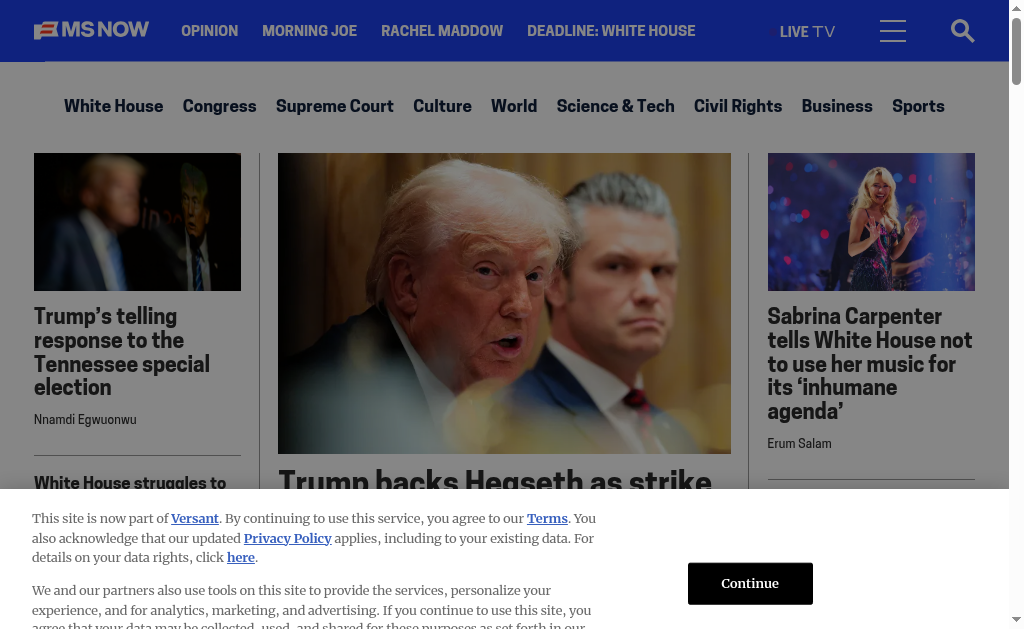1024x629 pixels.
Task: Open the Morning Joe section
Action: click(x=310, y=31)
